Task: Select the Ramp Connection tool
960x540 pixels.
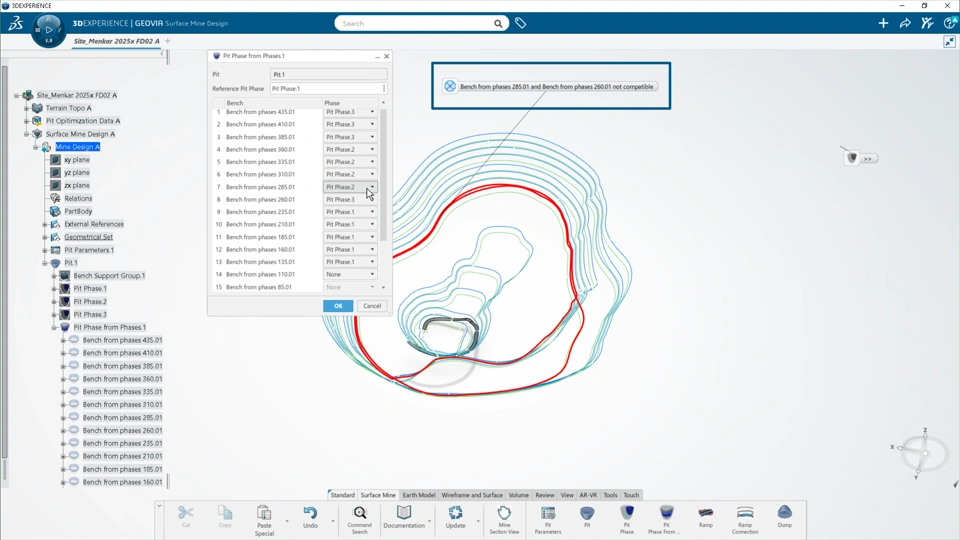Action: coord(744,520)
